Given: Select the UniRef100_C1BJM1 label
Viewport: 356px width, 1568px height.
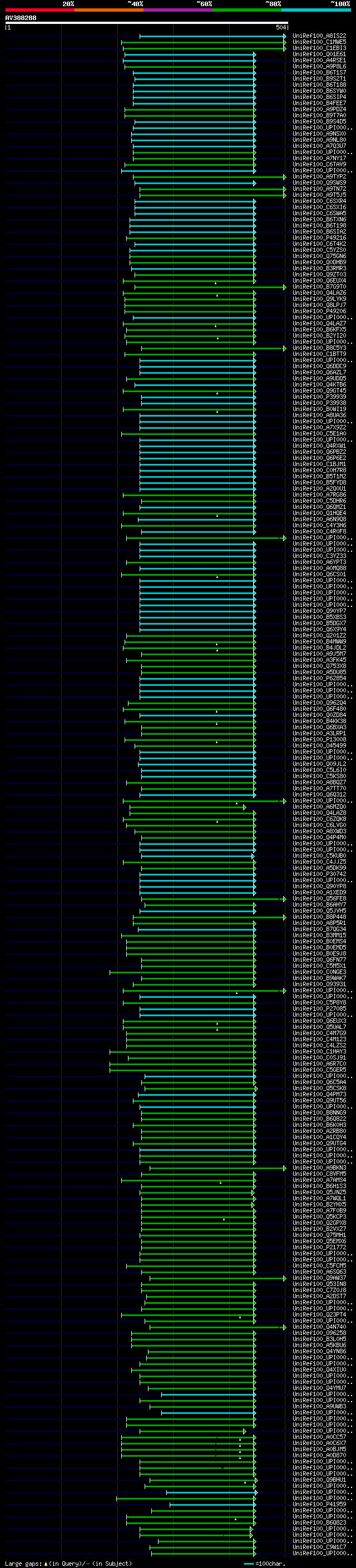Looking at the screenshot, I should 319,464.
